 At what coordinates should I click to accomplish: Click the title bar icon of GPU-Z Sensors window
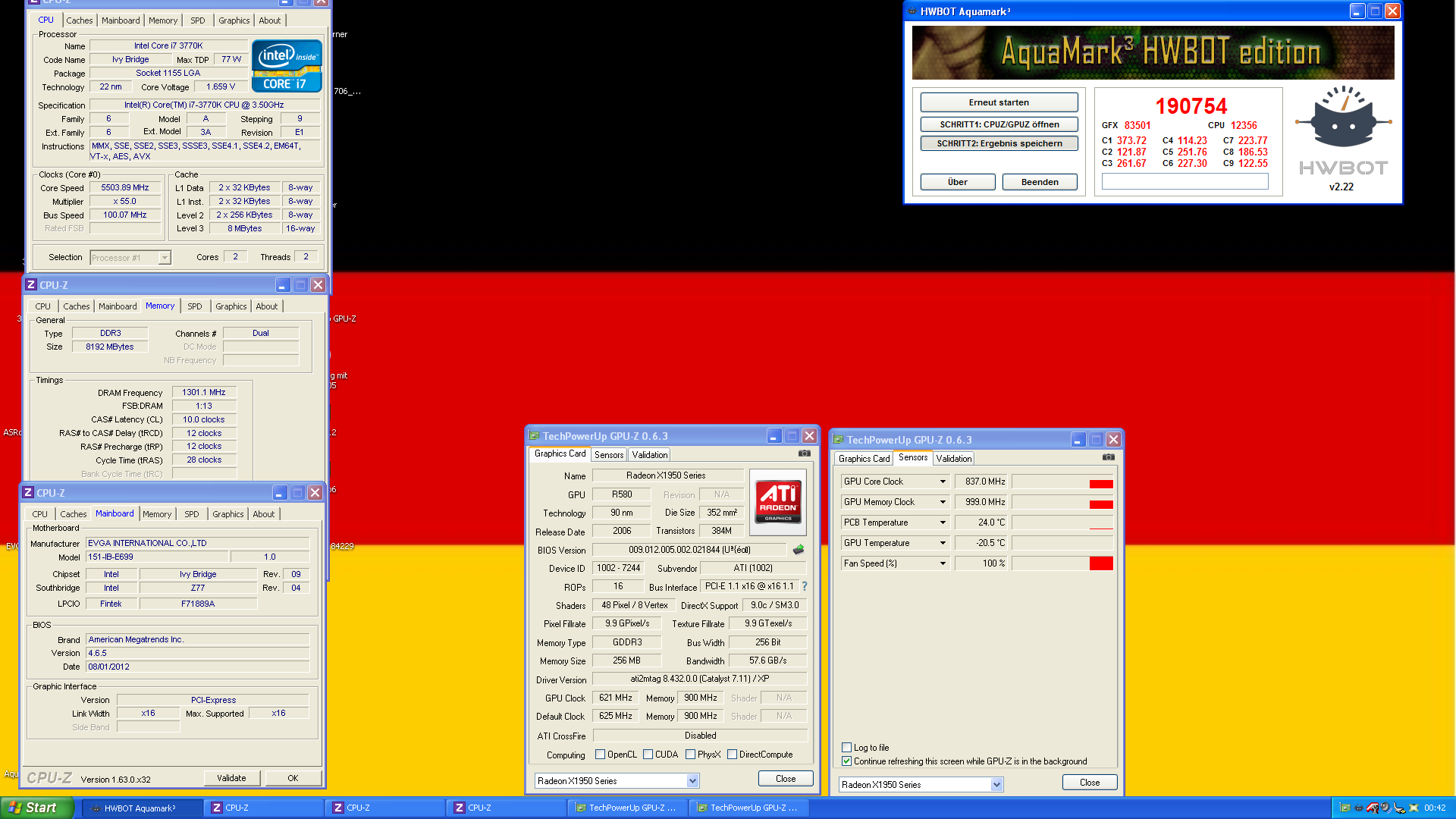click(x=839, y=440)
